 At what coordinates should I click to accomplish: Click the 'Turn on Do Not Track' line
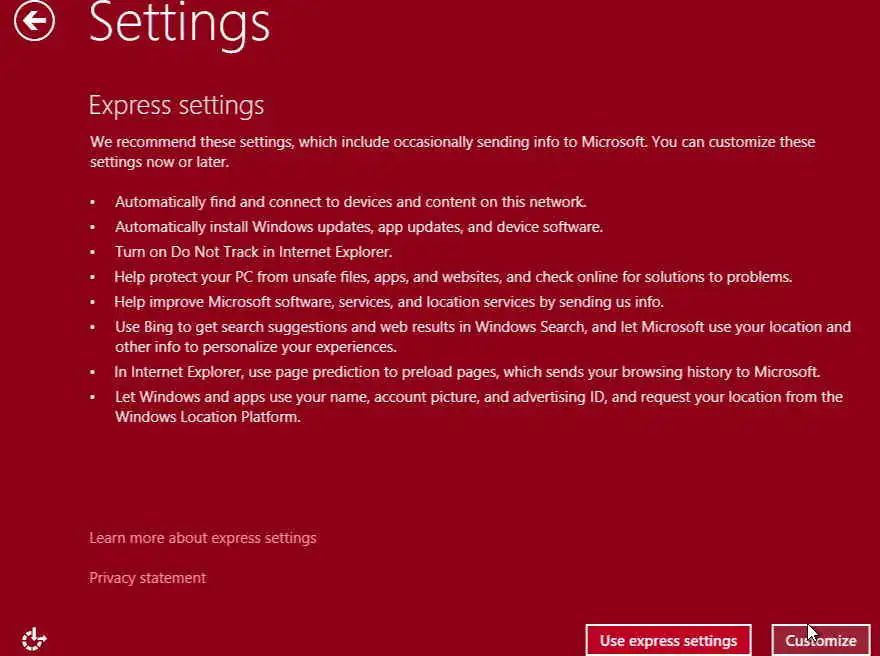pos(253,252)
